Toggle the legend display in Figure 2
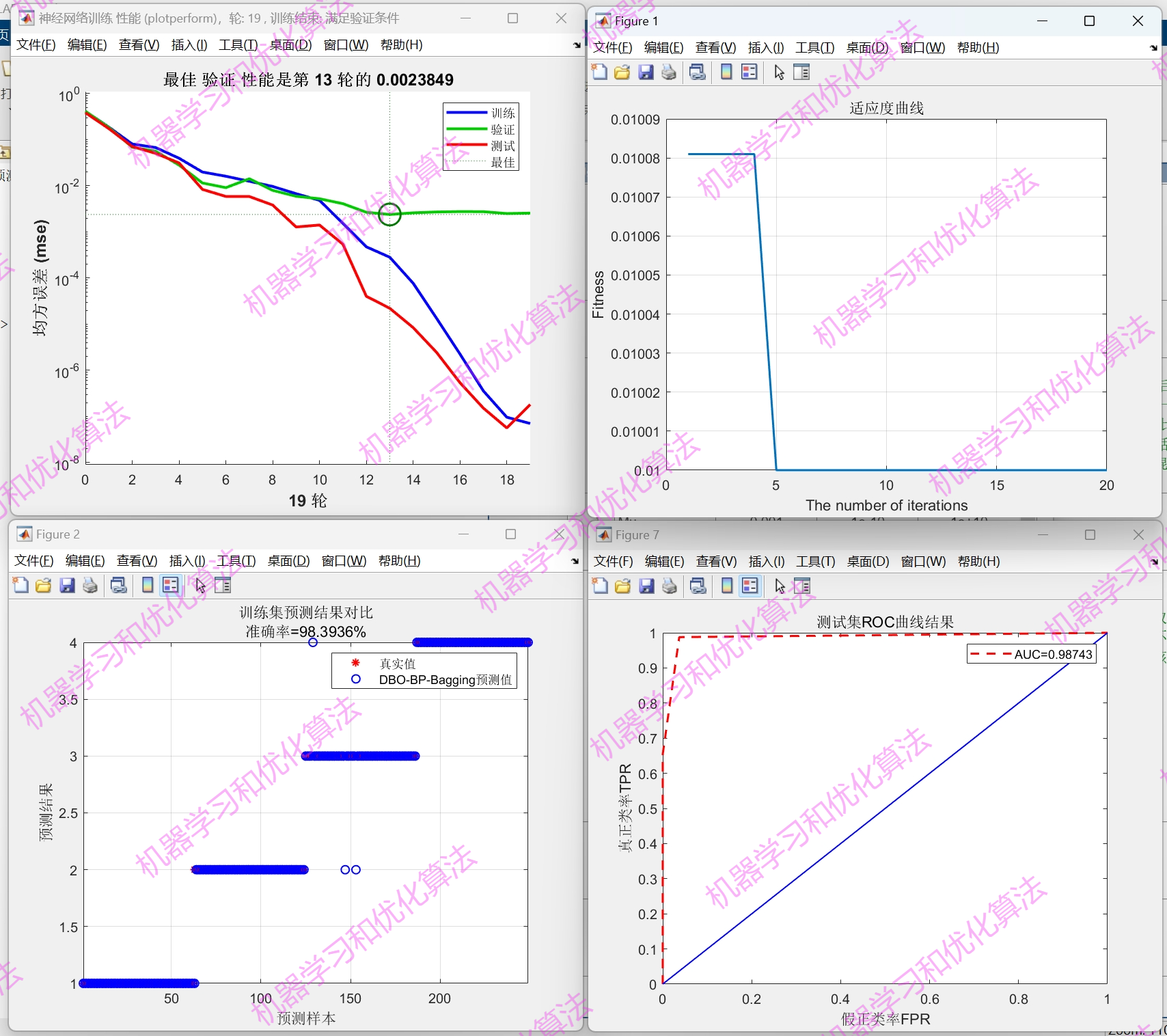Screen dimensions: 1167x1036 170,585
